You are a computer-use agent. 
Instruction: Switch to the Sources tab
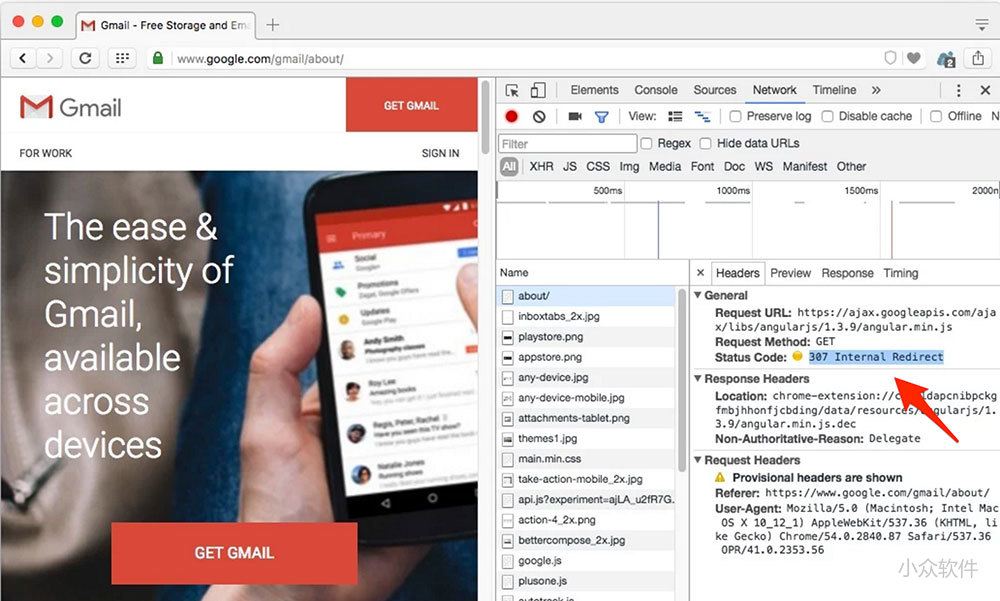pos(715,90)
